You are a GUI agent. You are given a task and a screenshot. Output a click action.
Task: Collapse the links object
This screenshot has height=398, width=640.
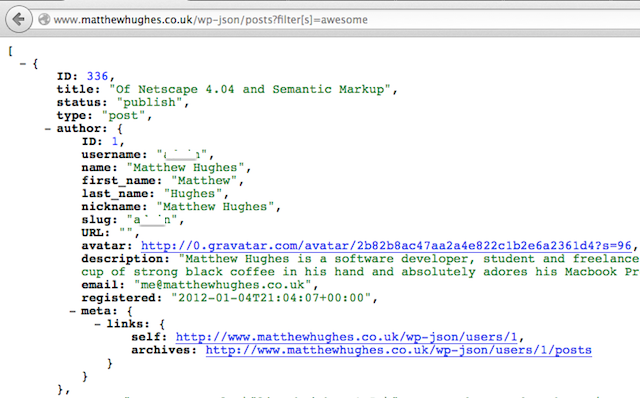[98, 325]
